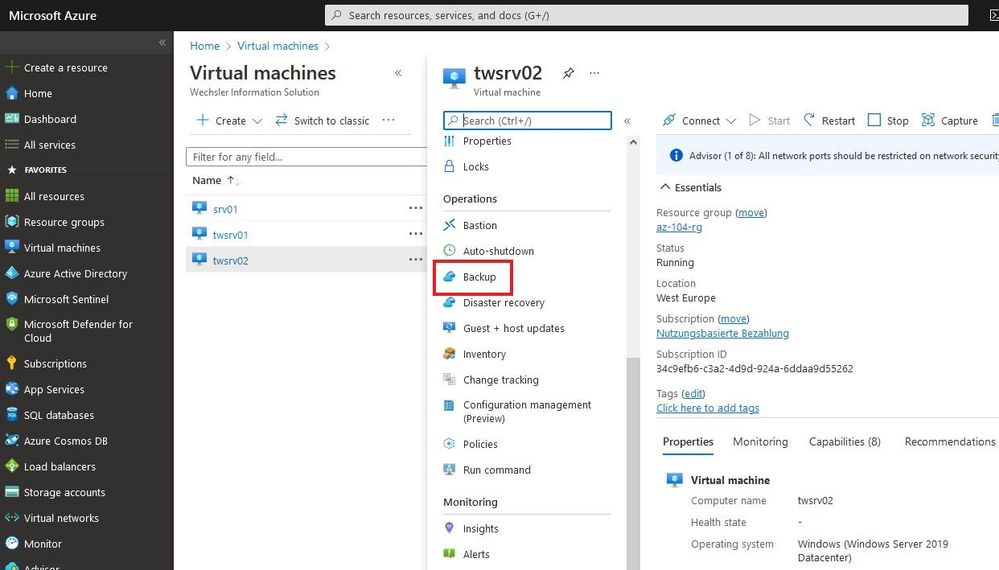Open the az-104-rg resource group link

[x=679, y=227]
